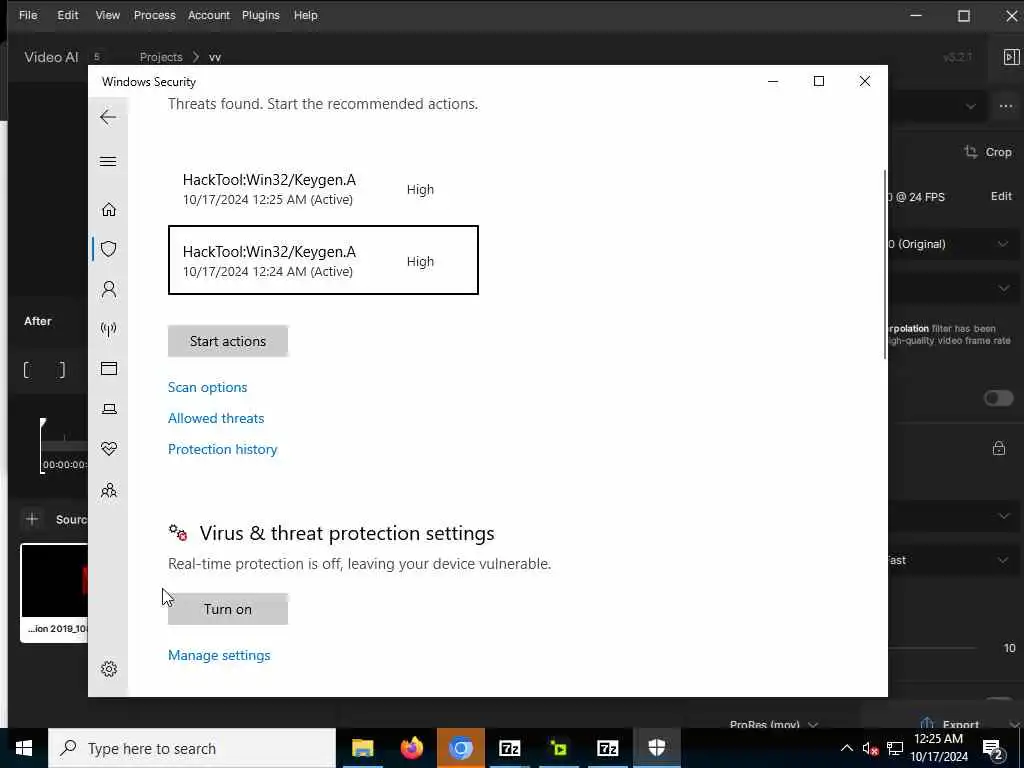Show hidden system tray icons
1024x768 pixels.
coord(846,748)
